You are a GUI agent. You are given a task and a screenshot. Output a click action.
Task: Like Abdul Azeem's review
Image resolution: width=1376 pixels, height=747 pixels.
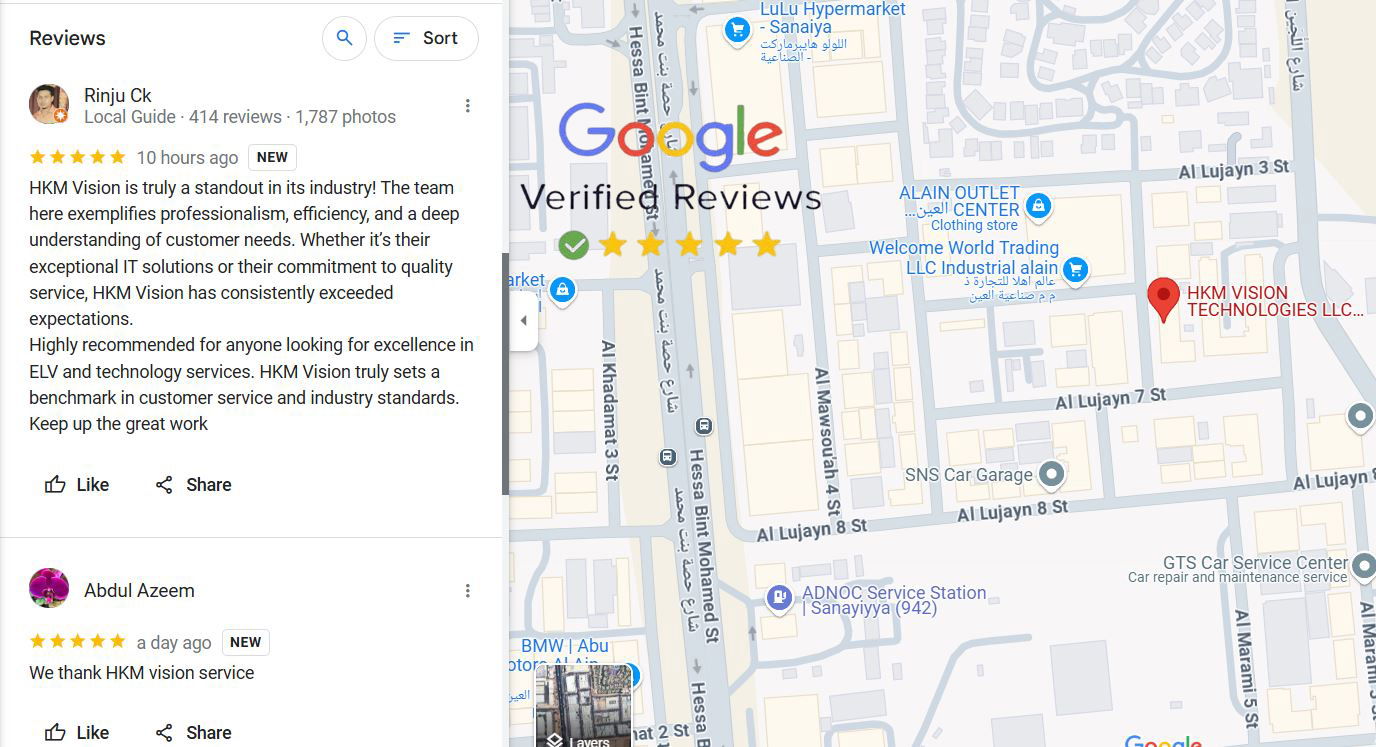77,733
